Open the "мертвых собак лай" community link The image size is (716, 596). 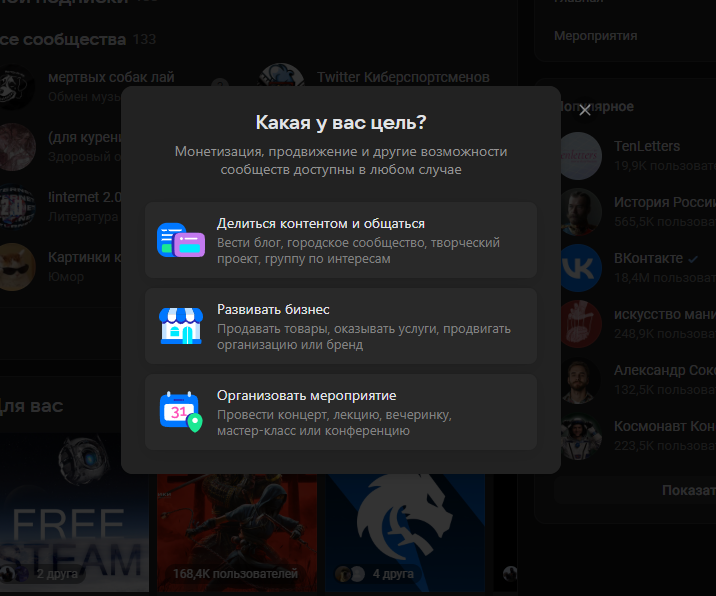111,77
